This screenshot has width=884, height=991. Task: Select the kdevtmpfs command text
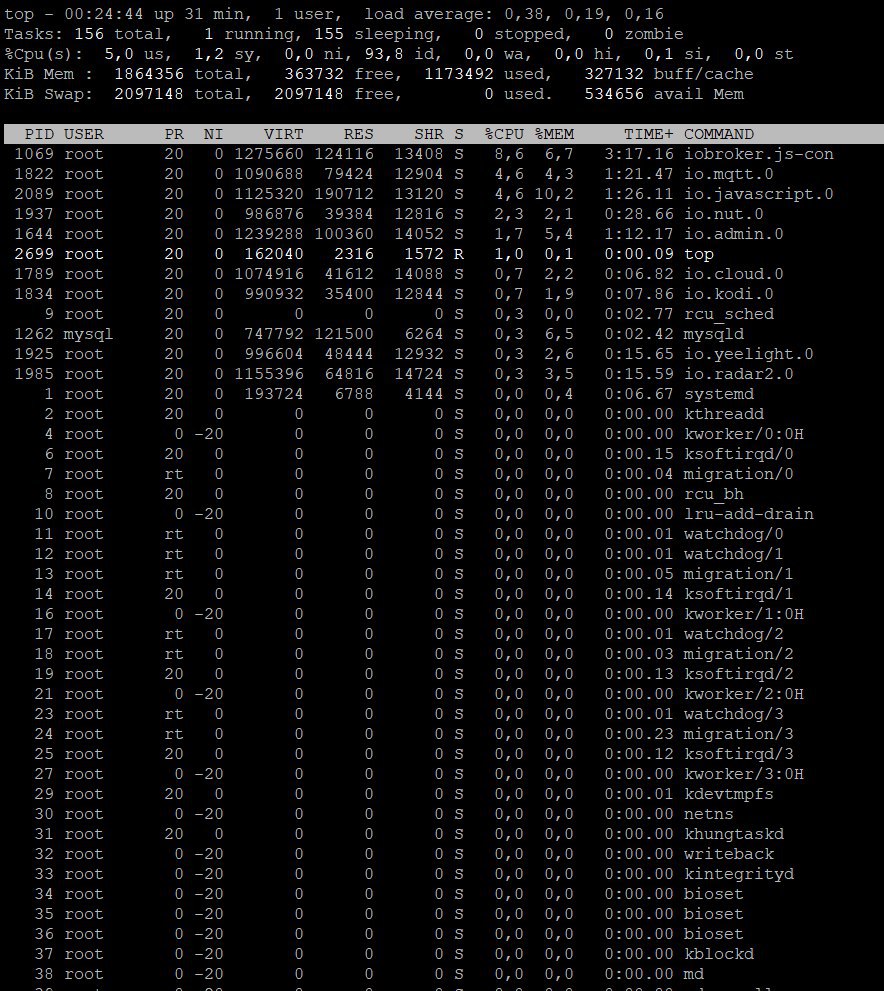pyautogui.click(x=729, y=794)
